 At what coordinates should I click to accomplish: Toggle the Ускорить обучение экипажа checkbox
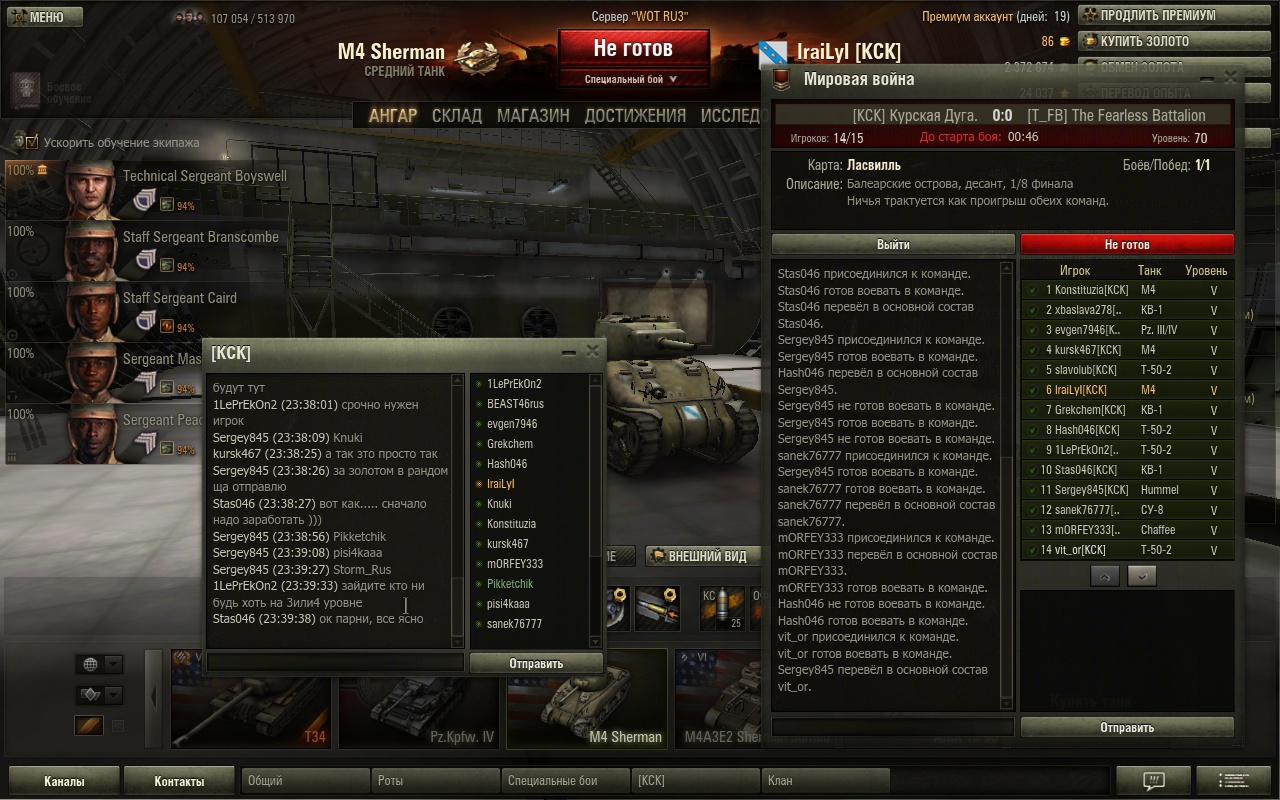(32, 142)
